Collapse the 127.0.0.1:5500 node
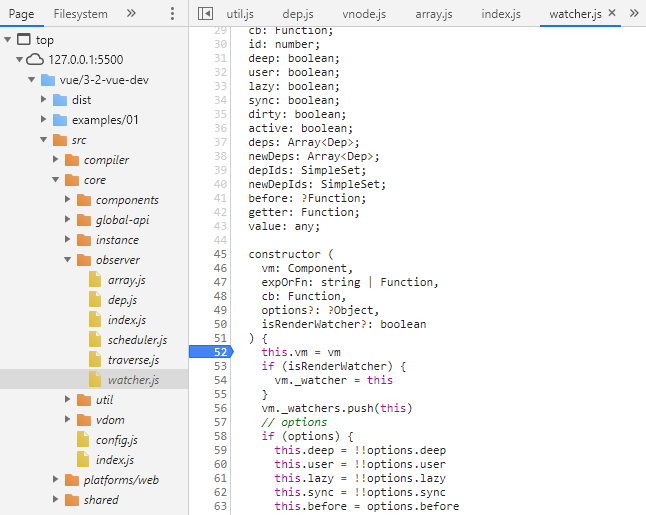Image resolution: width=646 pixels, height=515 pixels. coord(19,59)
